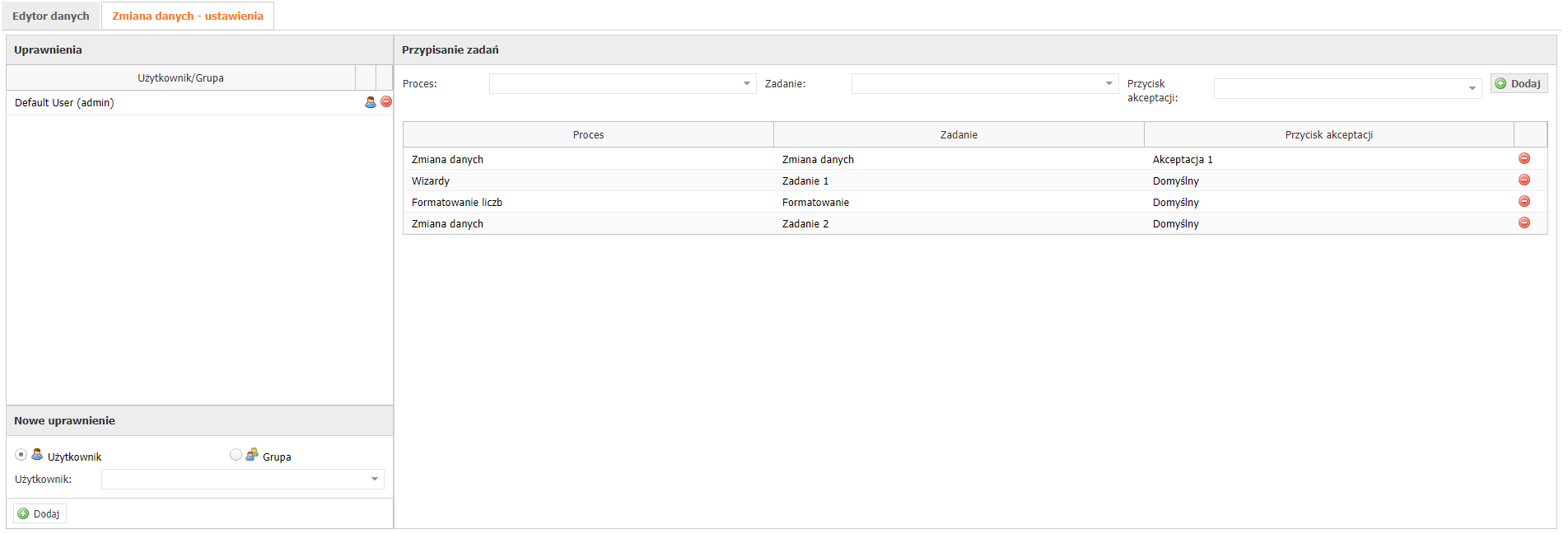Sort by the Proces column header
This screenshot has height=534, width=1568.
pyautogui.click(x=588, y=135)
